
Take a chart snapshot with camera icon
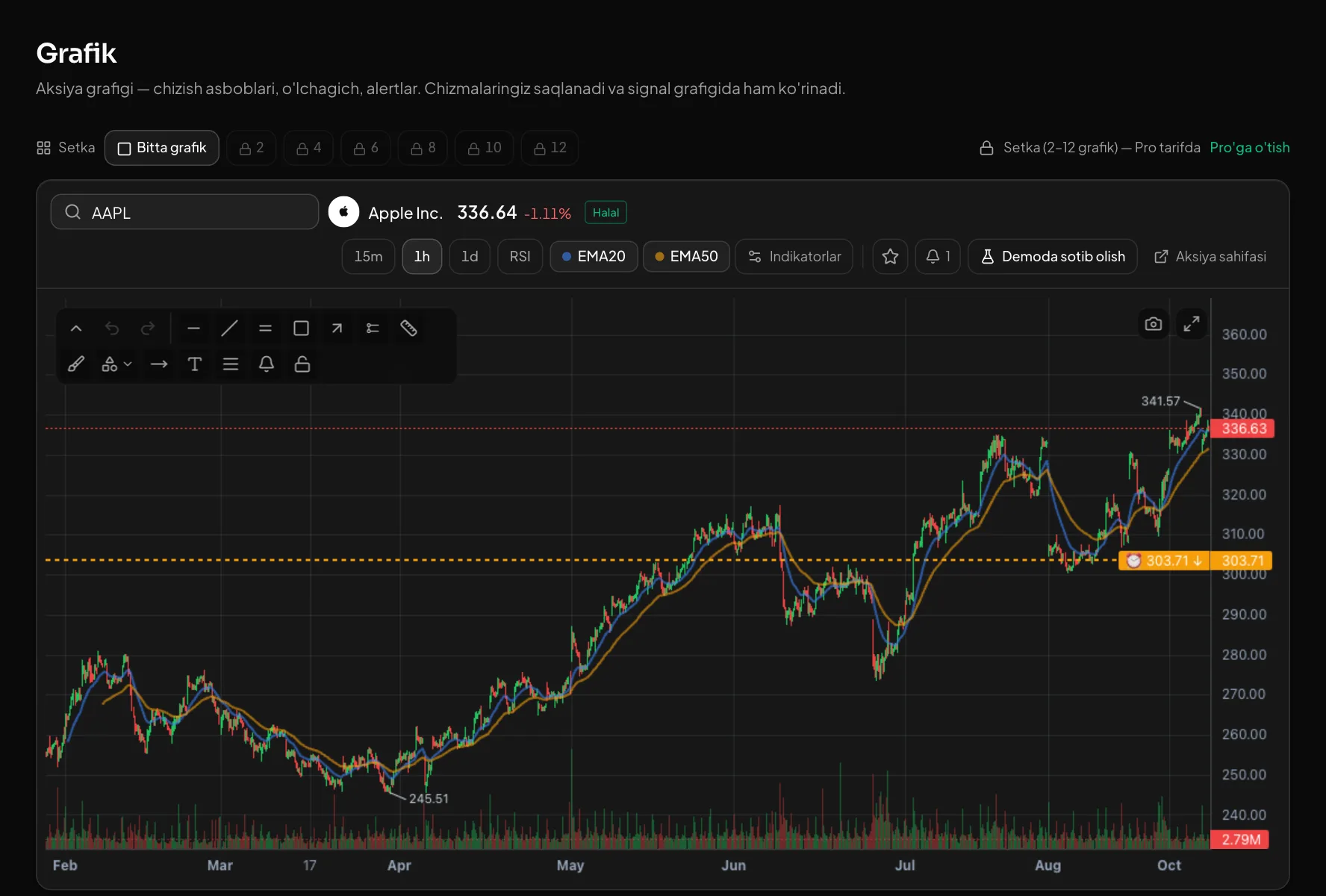1154,324
